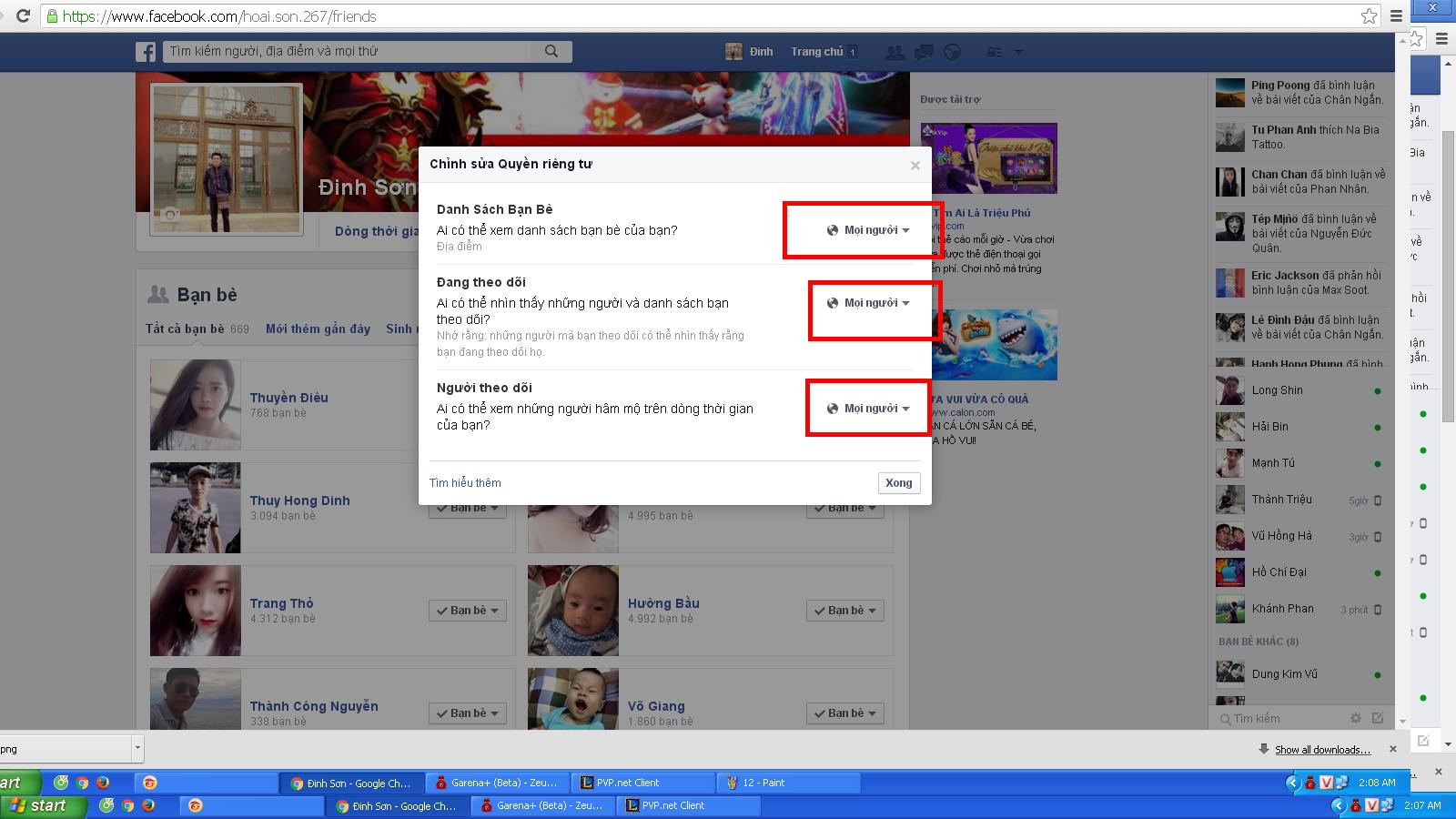Close the privacy dialog with X
Image resolution: width=1456 pixels, height=819 pixels.
tap(915, 166)
